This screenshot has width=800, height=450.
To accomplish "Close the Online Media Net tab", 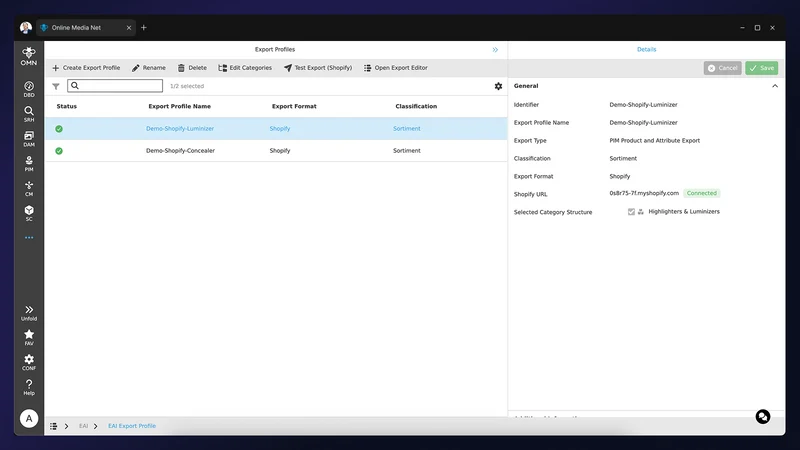I will 129,28.
